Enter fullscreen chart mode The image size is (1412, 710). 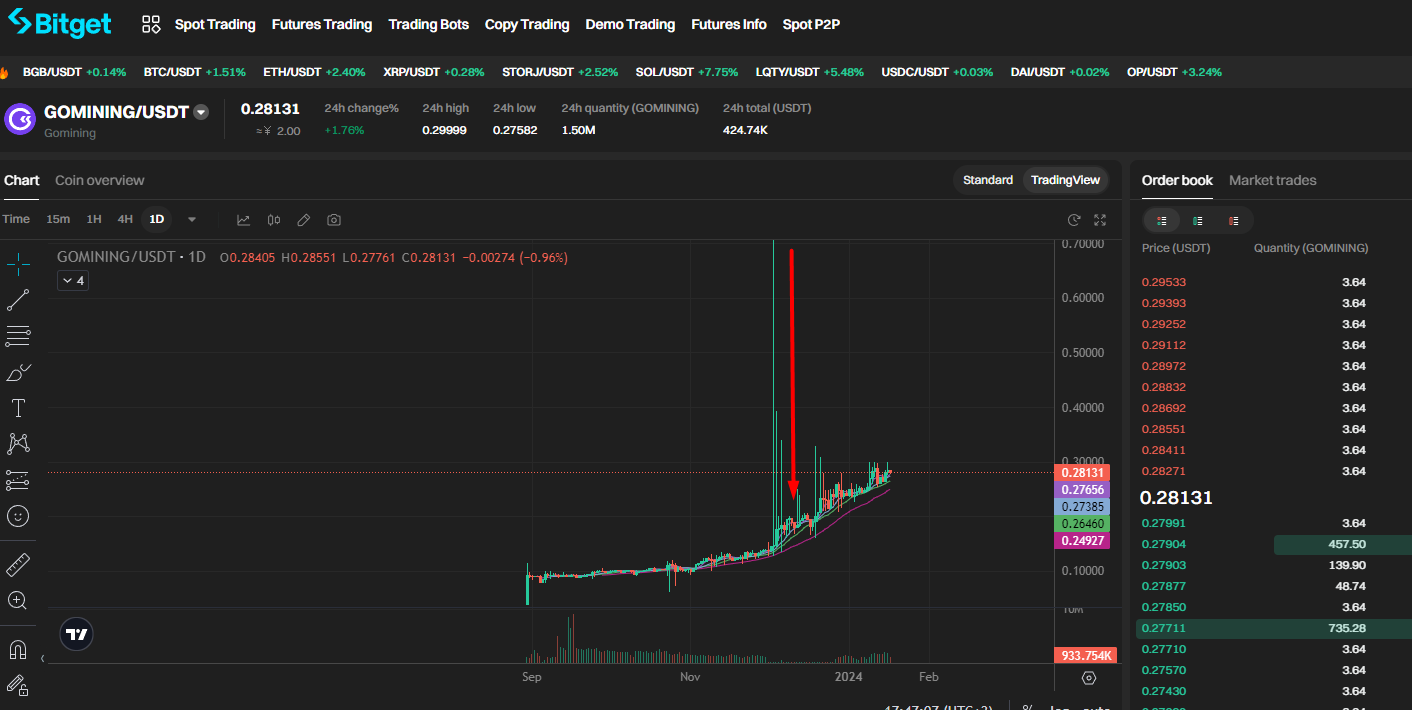tap(1100, 220)
